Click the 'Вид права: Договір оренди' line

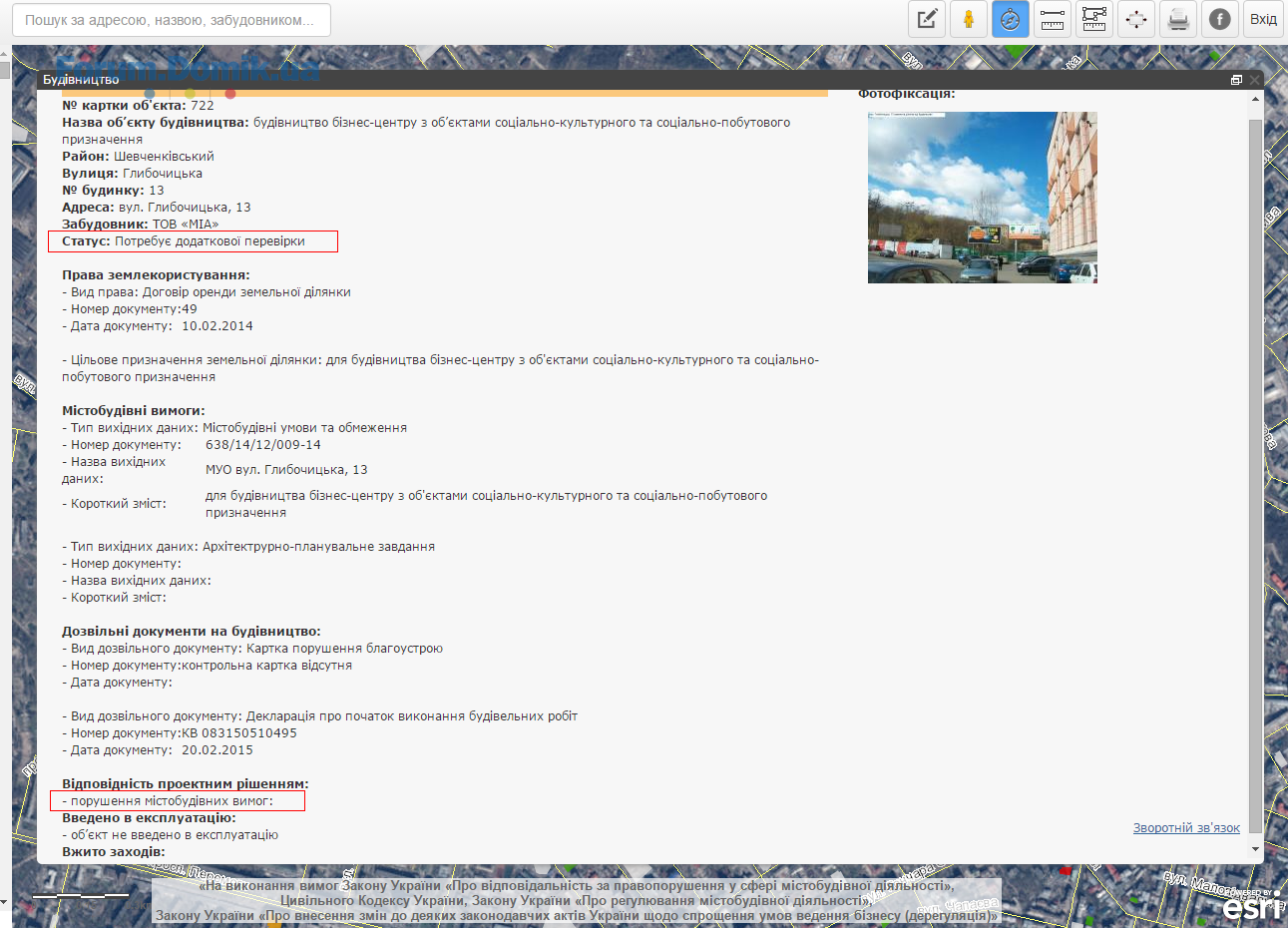207,292
